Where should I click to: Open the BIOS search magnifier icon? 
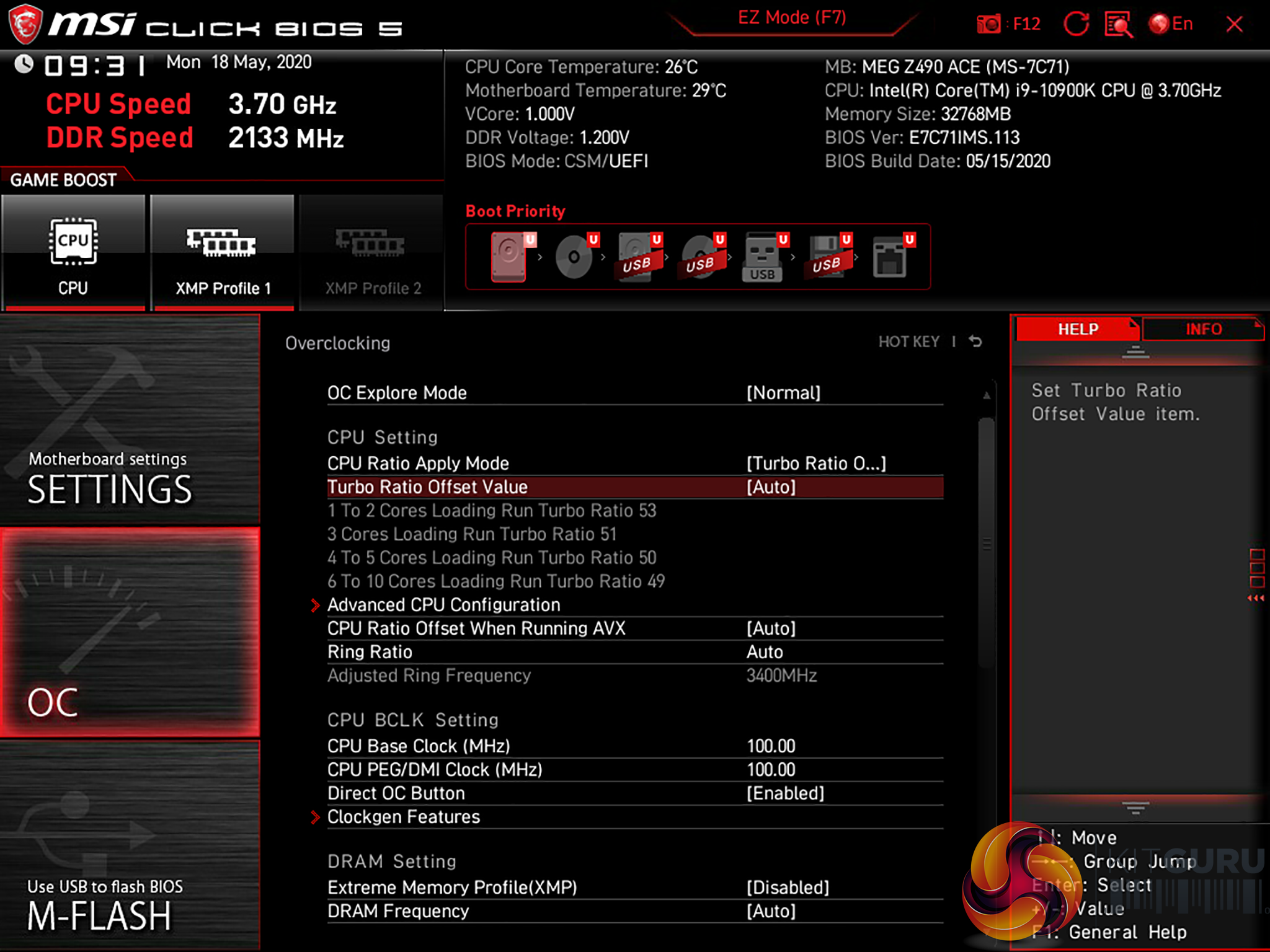(x=1118, y=24)
